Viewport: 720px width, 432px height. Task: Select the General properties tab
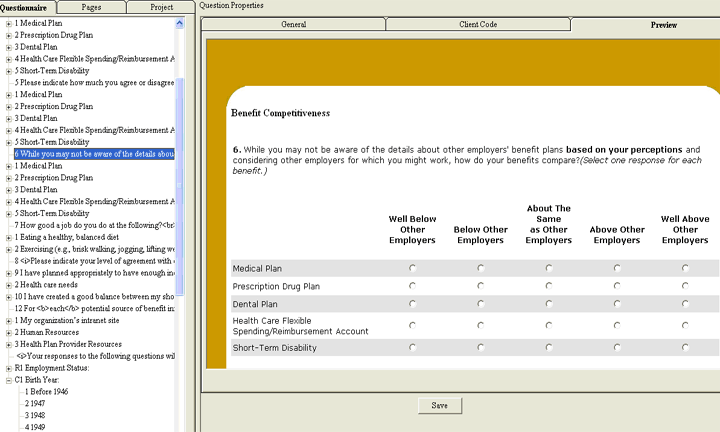click(x=293, y=24)
